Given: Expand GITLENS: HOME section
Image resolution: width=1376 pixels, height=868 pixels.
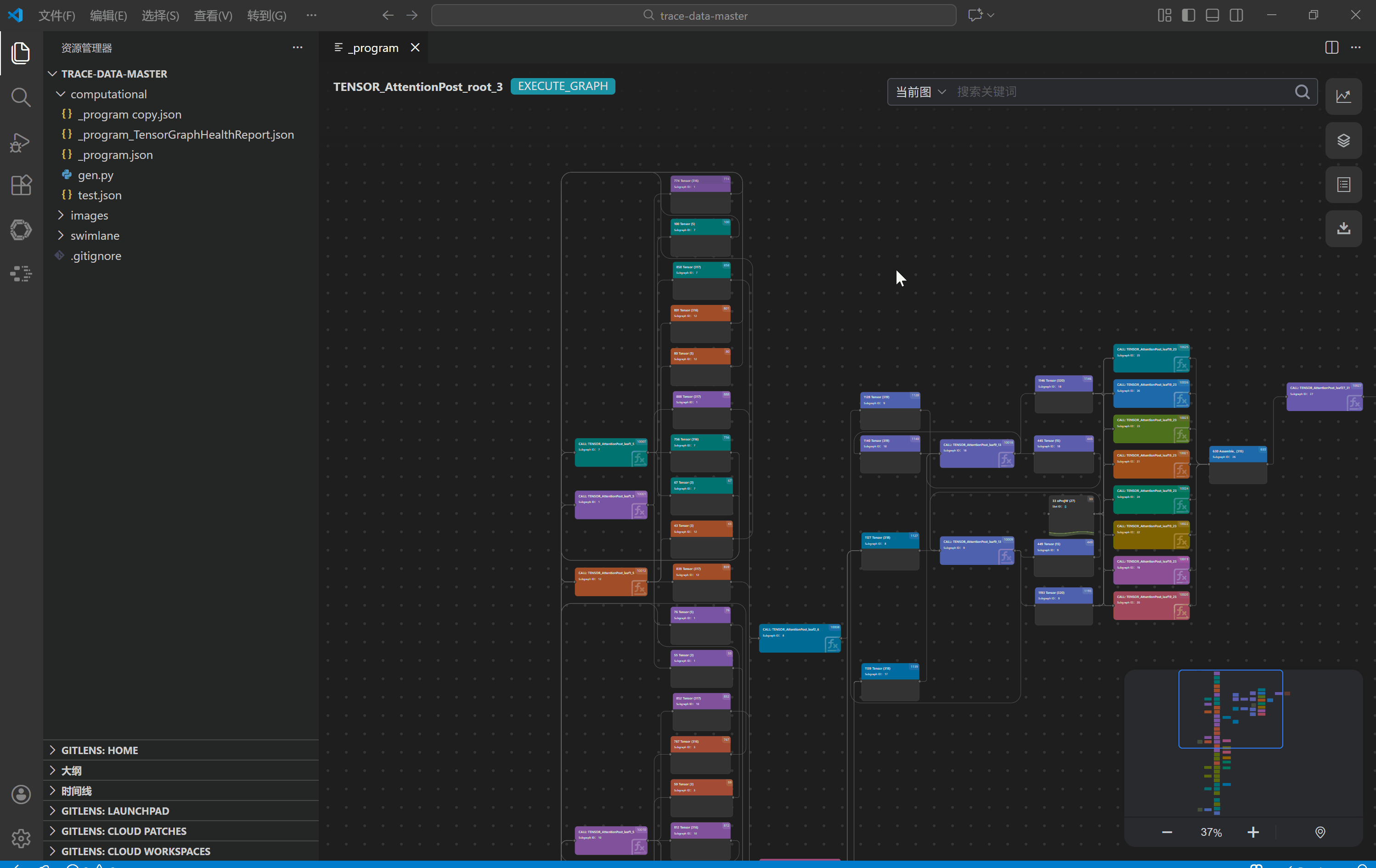Looking at the screenshot, I should click(99, 750).
